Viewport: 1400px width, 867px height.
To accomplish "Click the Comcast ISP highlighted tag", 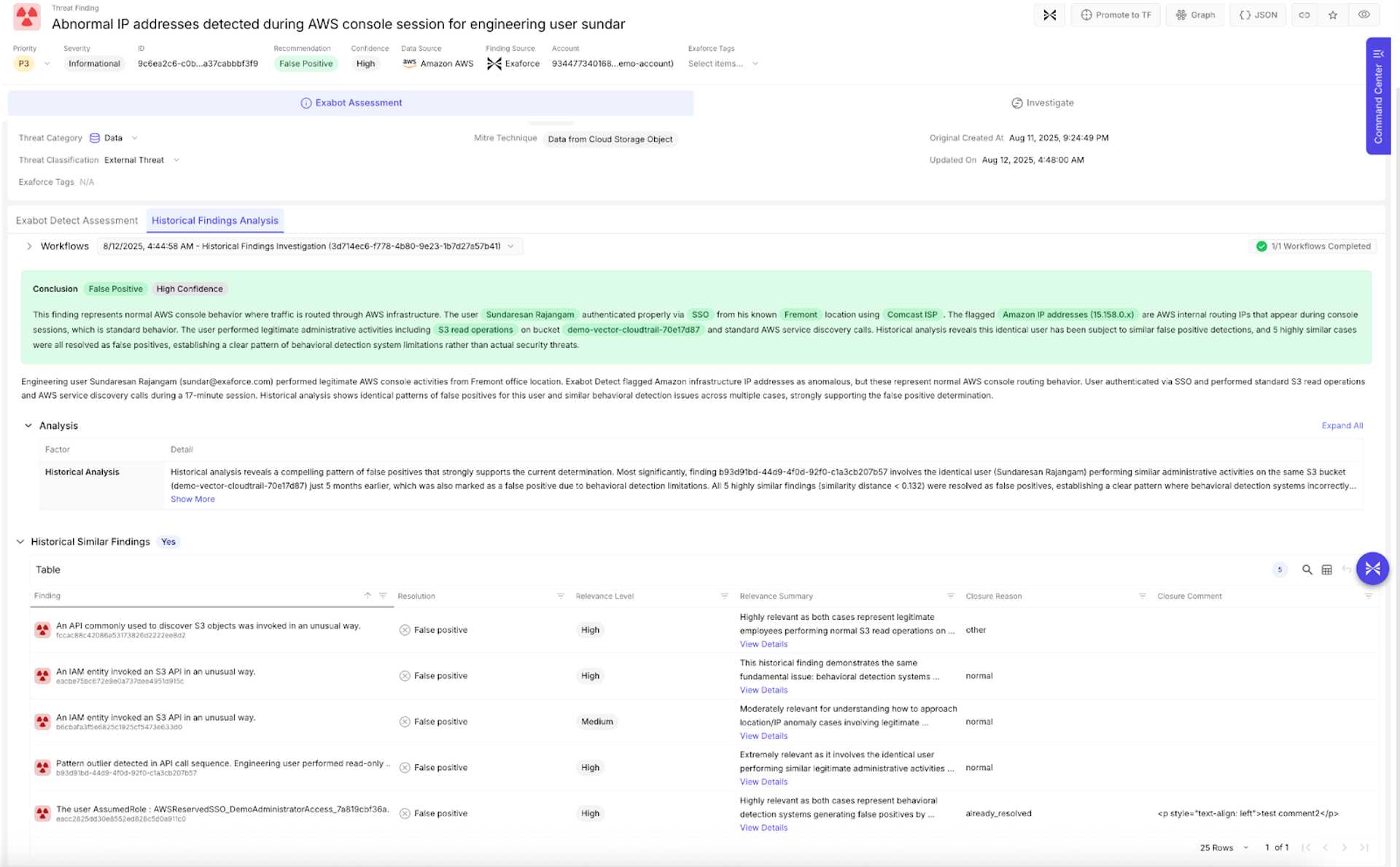I will 912,315.
